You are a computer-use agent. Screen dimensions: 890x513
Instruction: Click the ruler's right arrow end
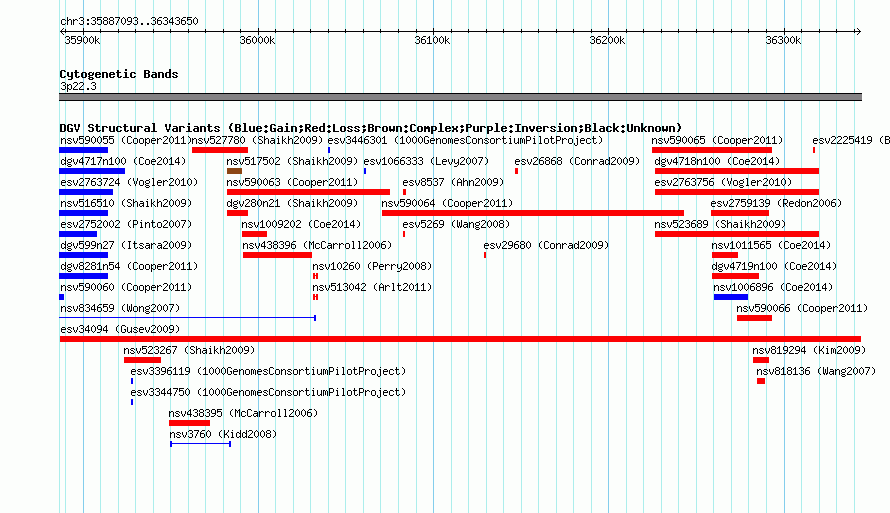click(x=858, y=31)
